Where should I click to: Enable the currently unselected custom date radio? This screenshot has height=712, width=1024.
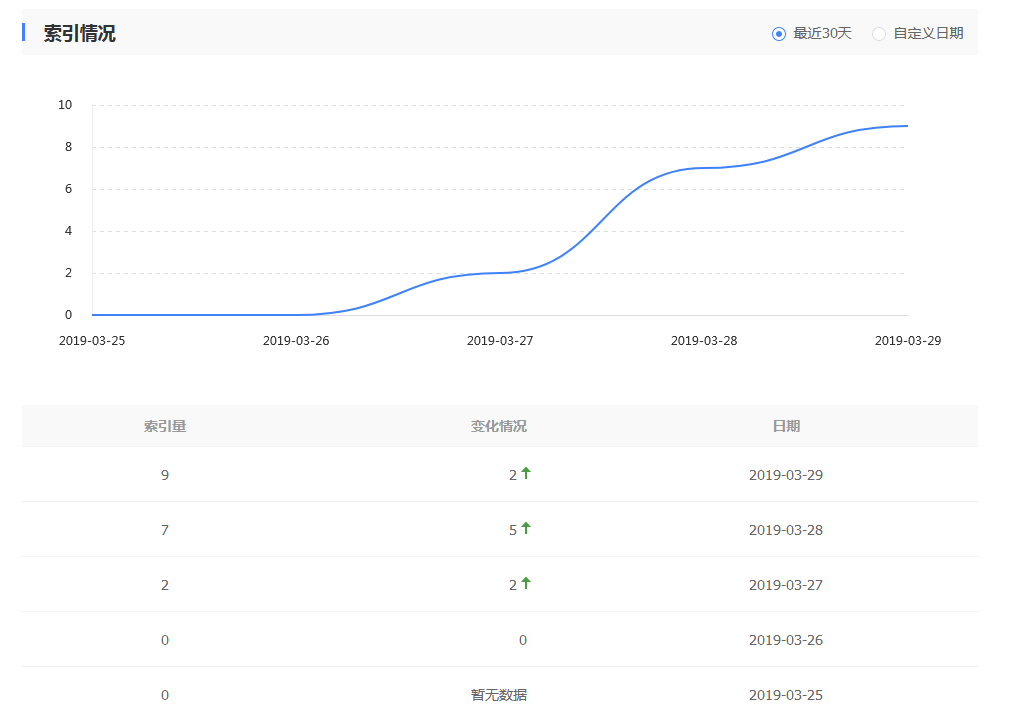tap(879, 32)
